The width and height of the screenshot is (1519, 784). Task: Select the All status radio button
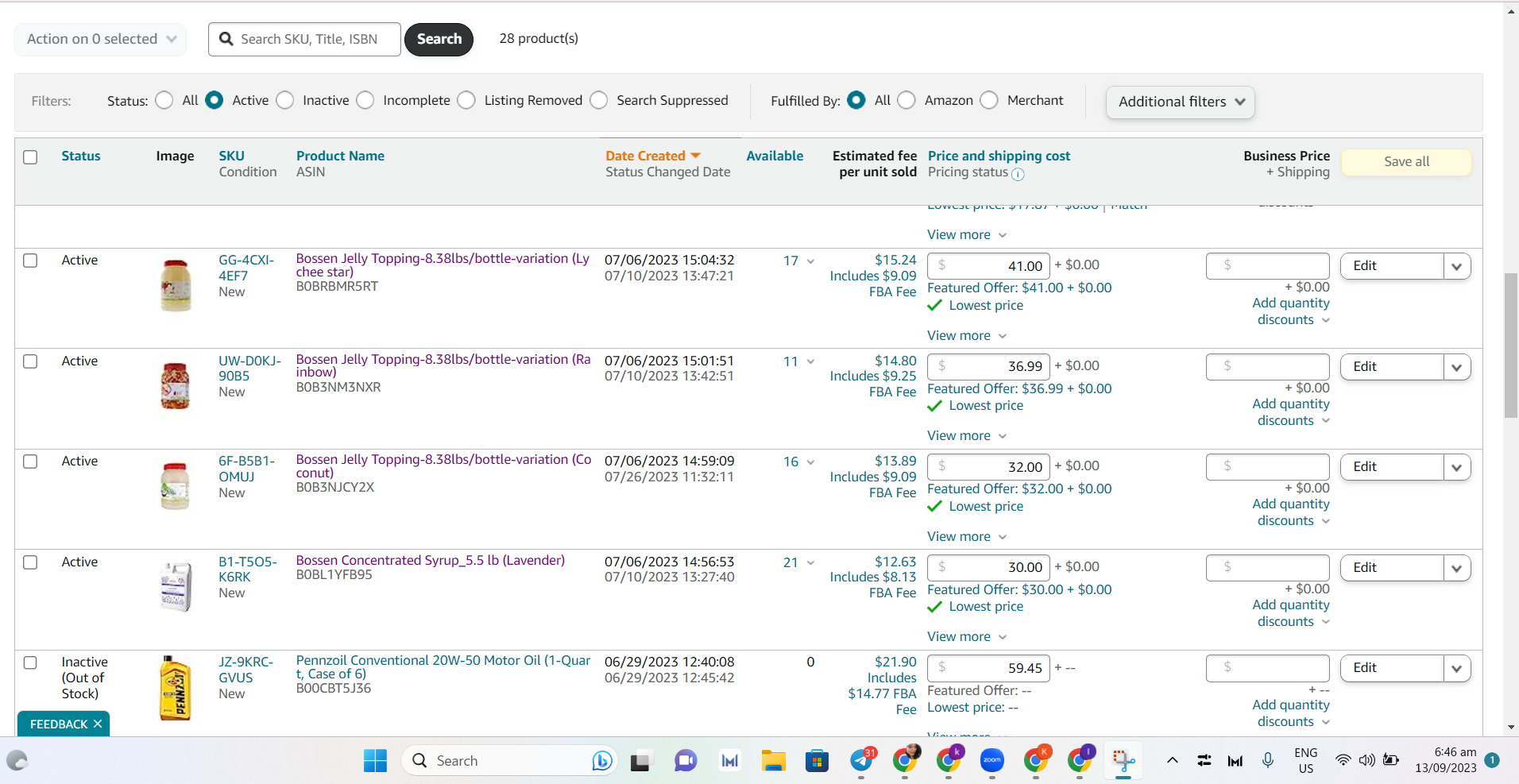tap(164, 100)
